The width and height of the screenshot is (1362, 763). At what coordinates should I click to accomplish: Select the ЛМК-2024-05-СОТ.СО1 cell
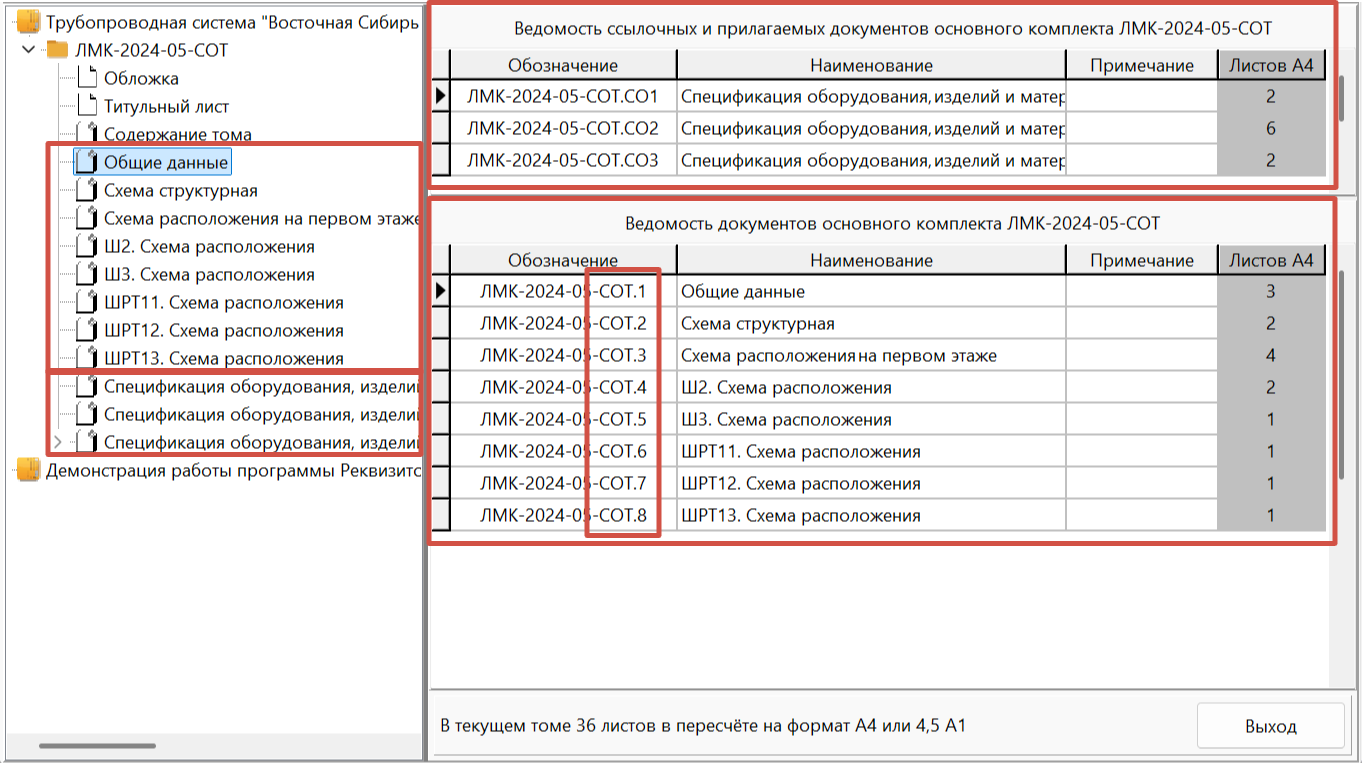[563, 97]
